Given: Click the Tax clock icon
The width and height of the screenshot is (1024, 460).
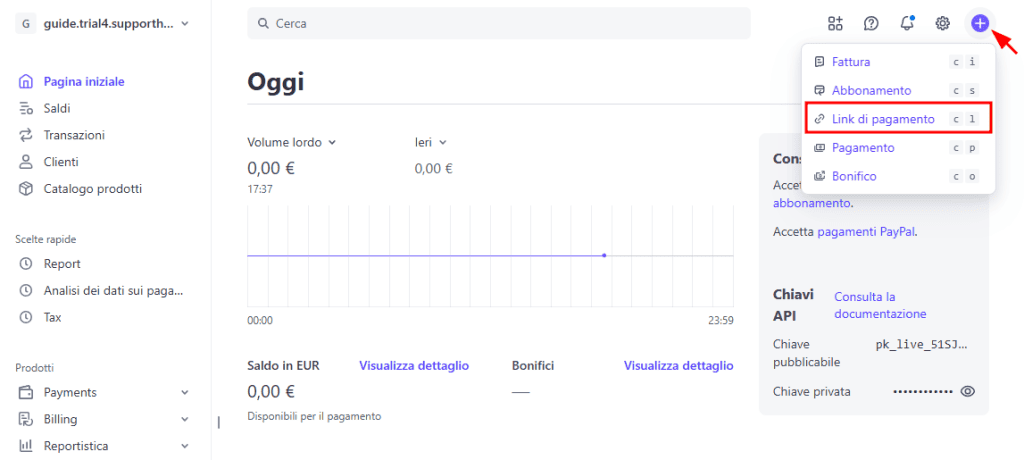Looking at the screenshot, I should pos(25,318).
